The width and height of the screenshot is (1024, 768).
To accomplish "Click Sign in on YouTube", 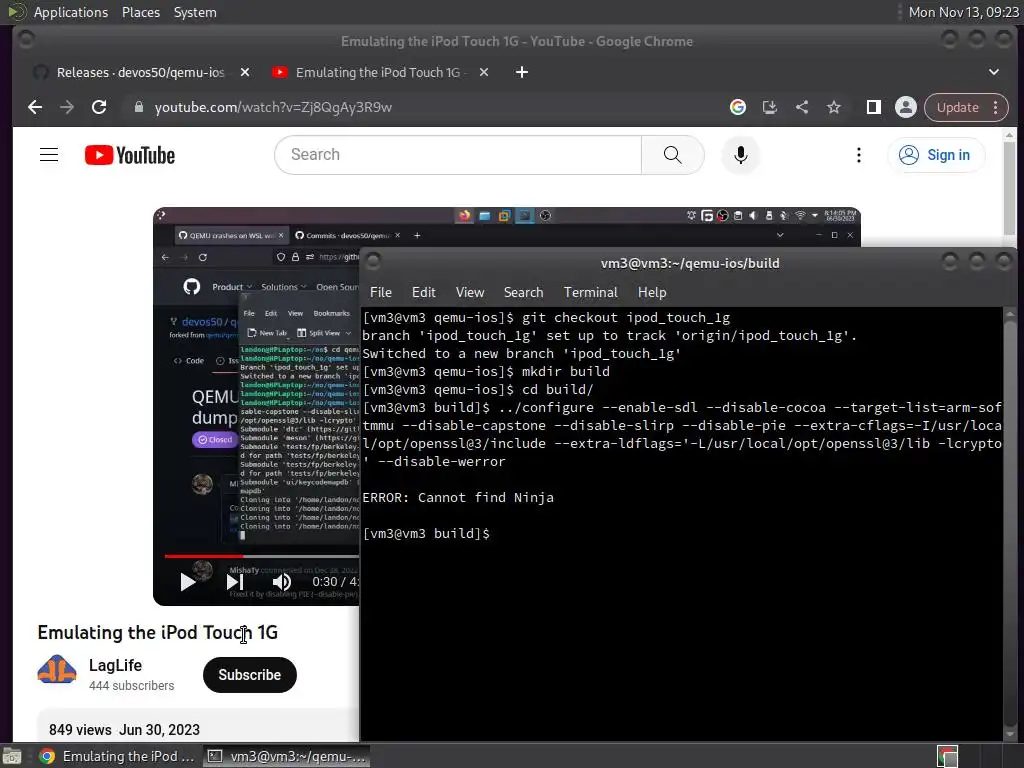I will click(936, 155).
